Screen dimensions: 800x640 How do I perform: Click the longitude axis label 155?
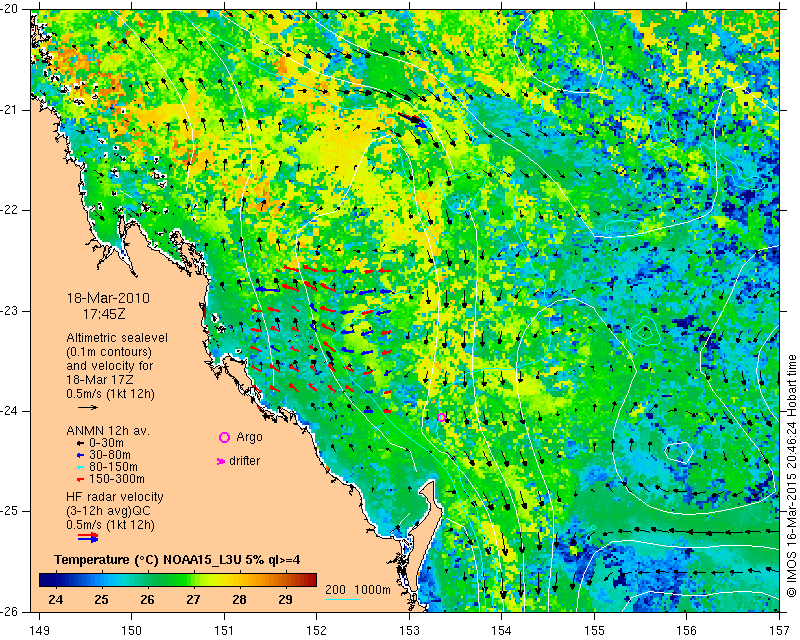(594, 630)
